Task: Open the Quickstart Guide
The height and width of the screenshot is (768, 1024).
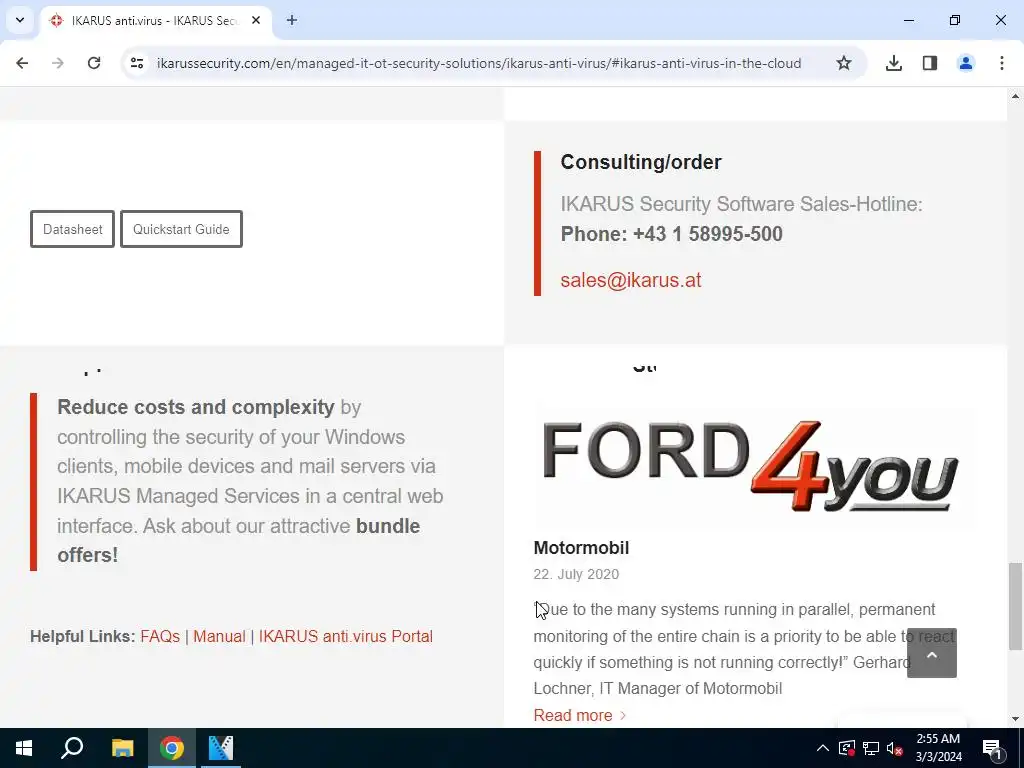Action: 182,229
